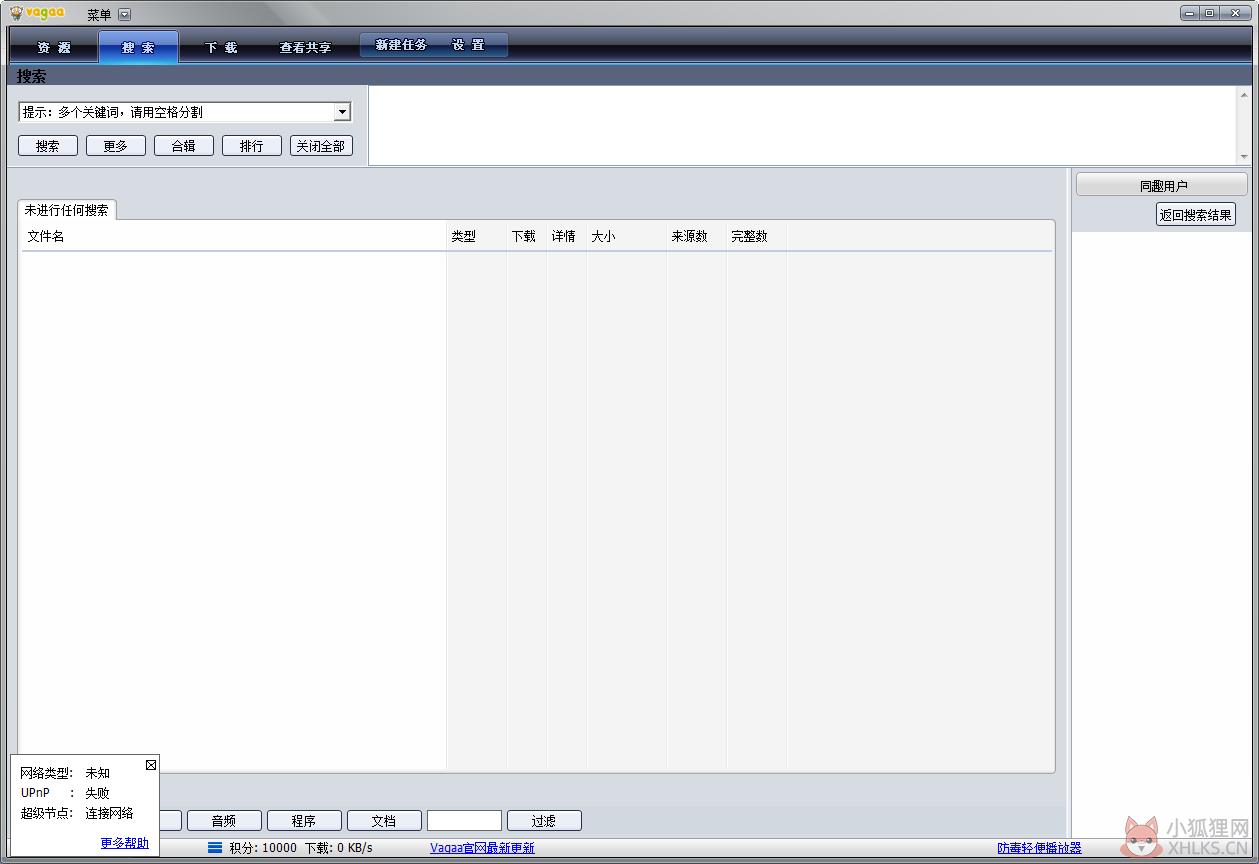Maximize the Vagaa window

tap(1209, 13)
